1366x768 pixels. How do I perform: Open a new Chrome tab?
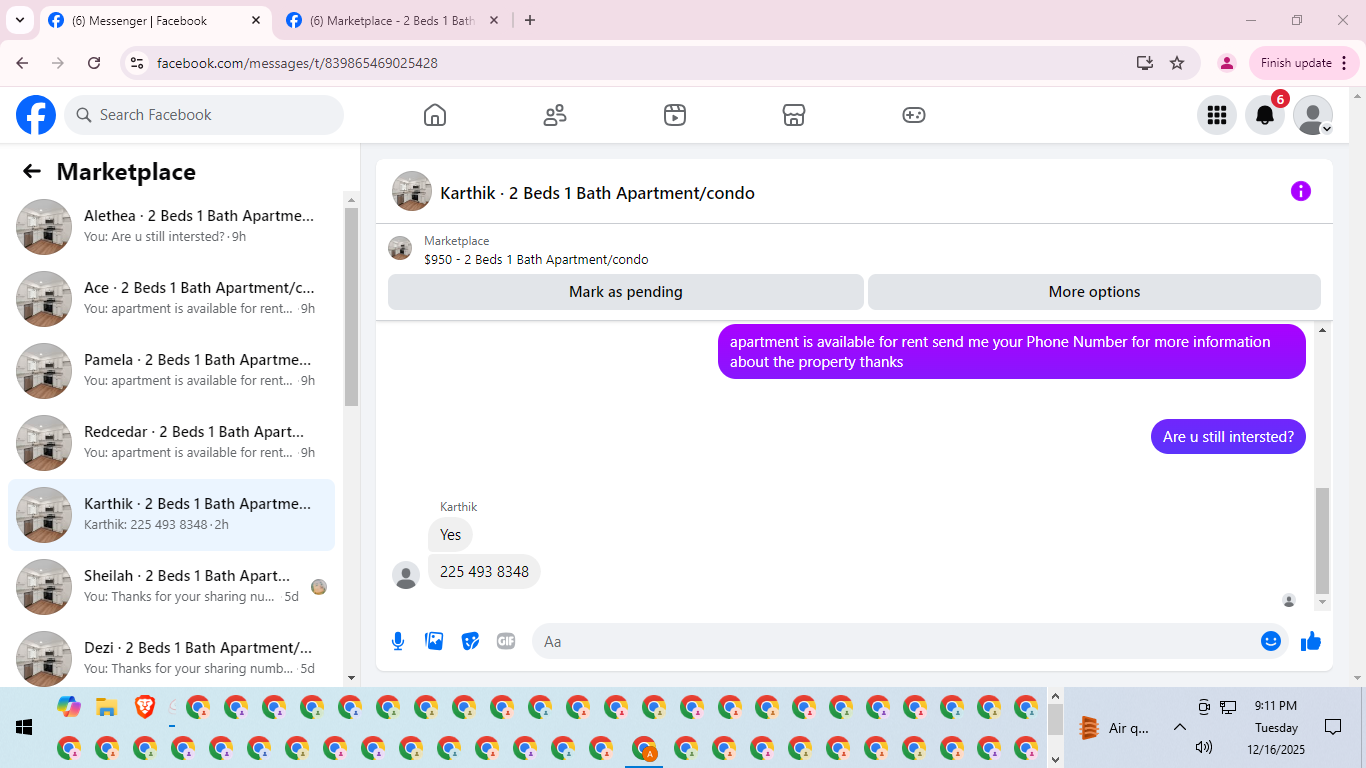pos(530,20)
